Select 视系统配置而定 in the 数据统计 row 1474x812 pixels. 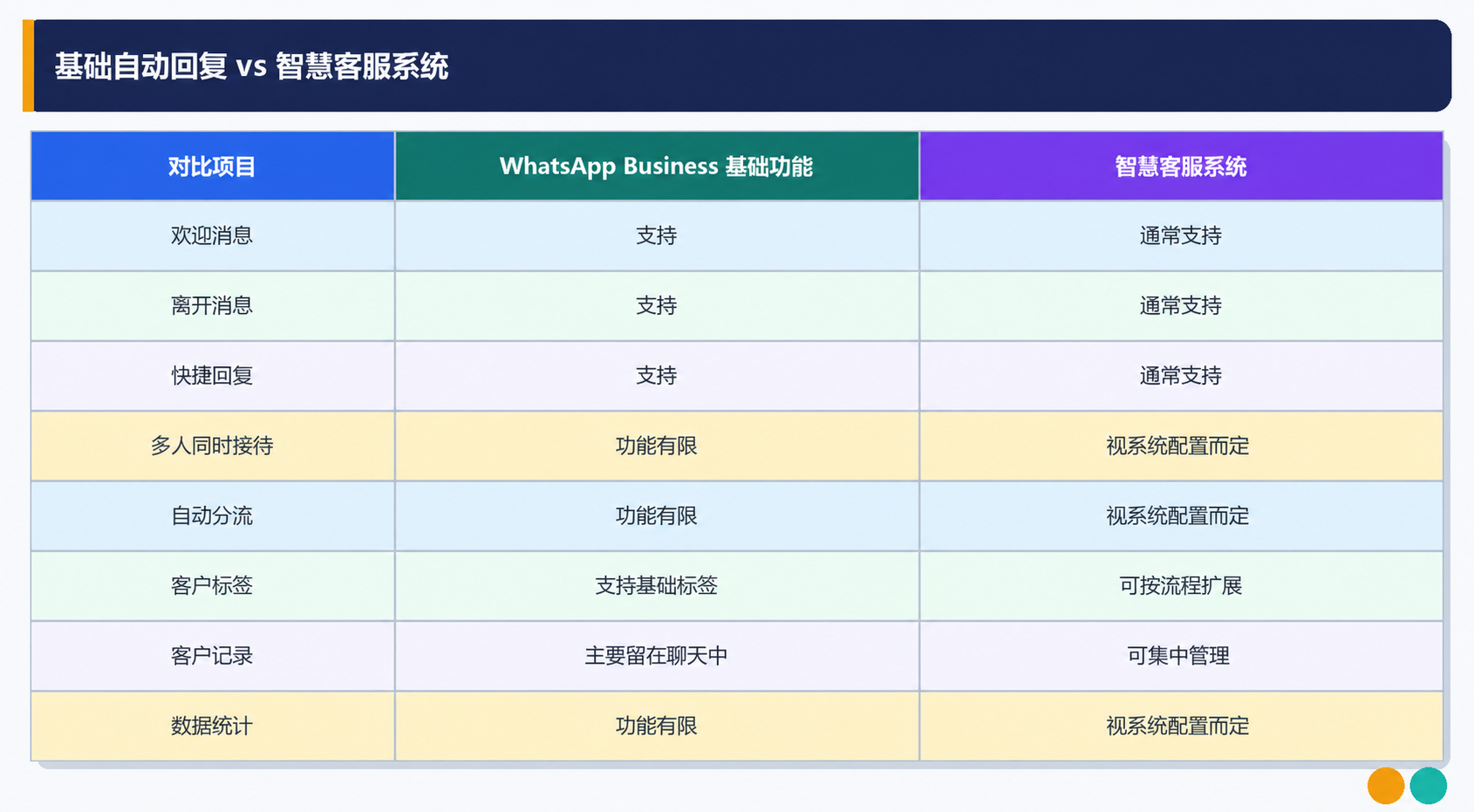click(x=1178, y=726)
